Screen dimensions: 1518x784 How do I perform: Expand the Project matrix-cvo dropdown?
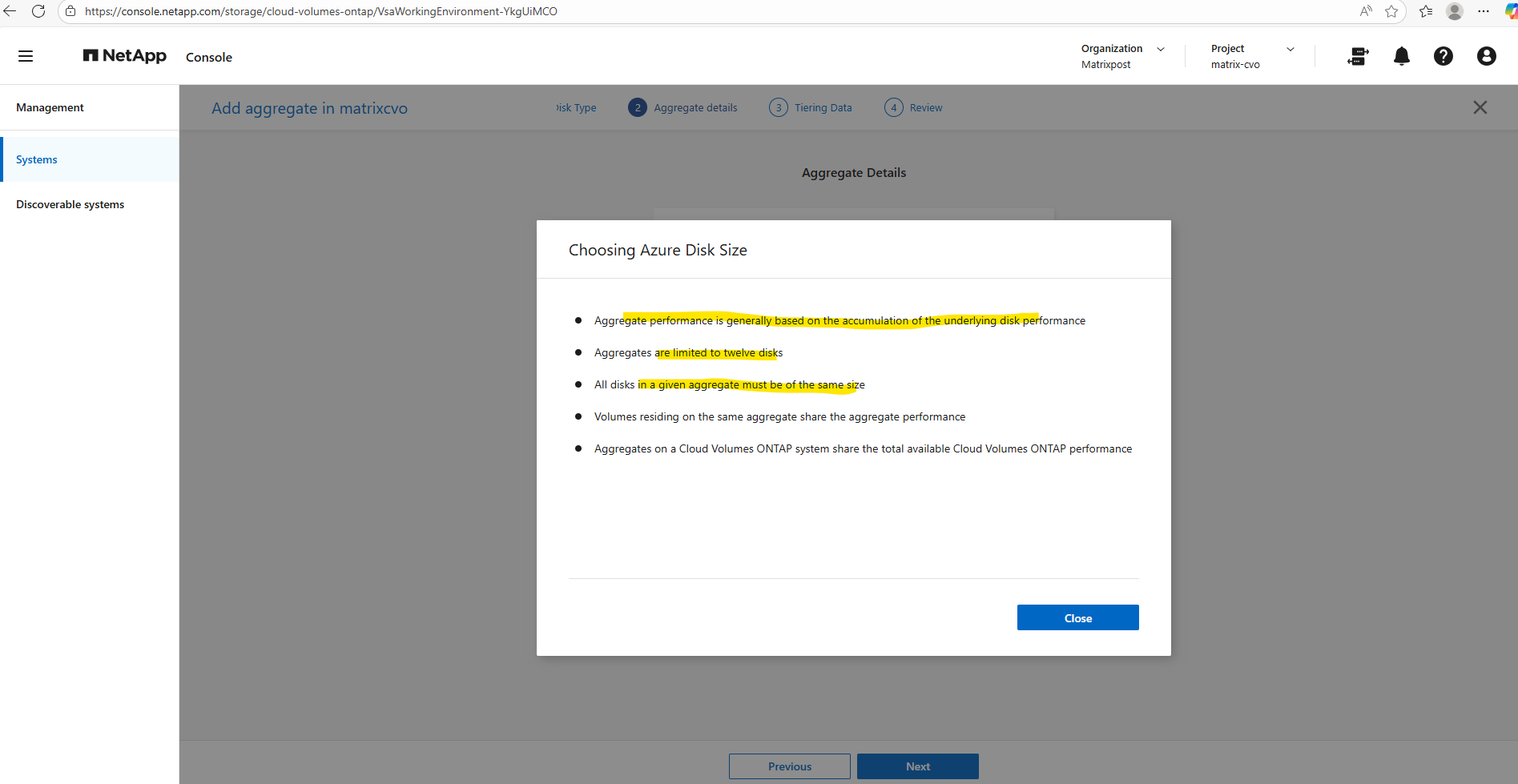(x=1253, y=56)
